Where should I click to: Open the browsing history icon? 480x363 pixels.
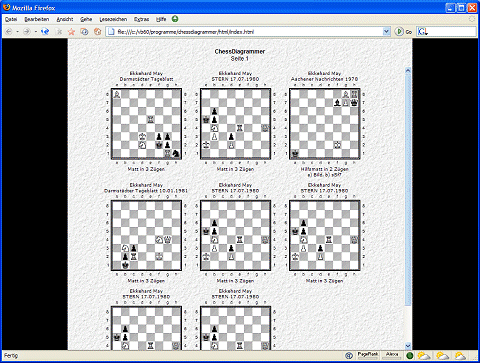tap(84, 32)
